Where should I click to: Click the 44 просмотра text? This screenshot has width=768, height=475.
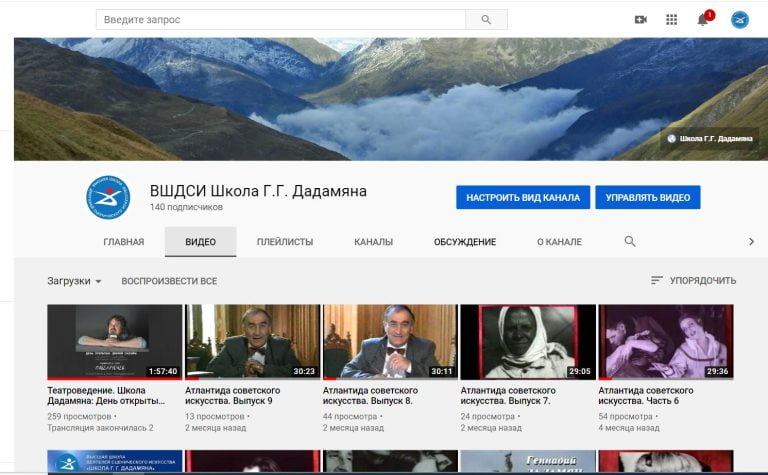coord(350,416)
